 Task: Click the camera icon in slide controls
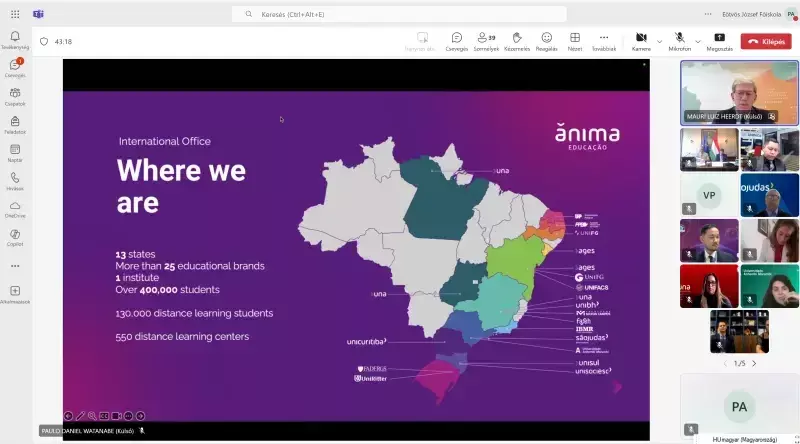[116, 416]
